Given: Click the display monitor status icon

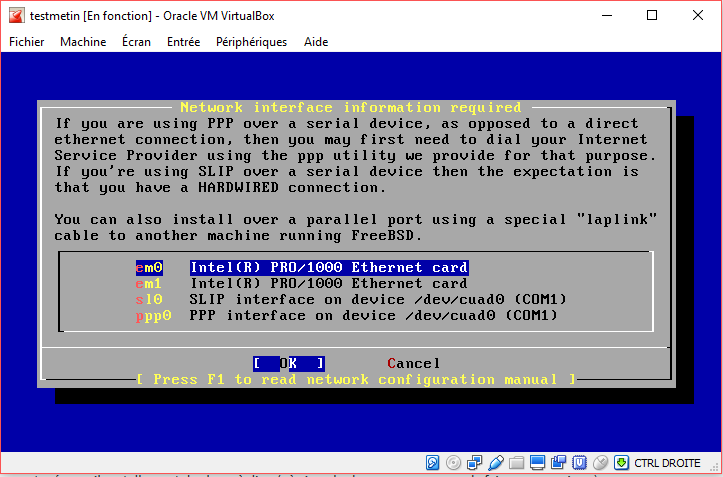Looking at the screenshot, I should click(537, 462).
